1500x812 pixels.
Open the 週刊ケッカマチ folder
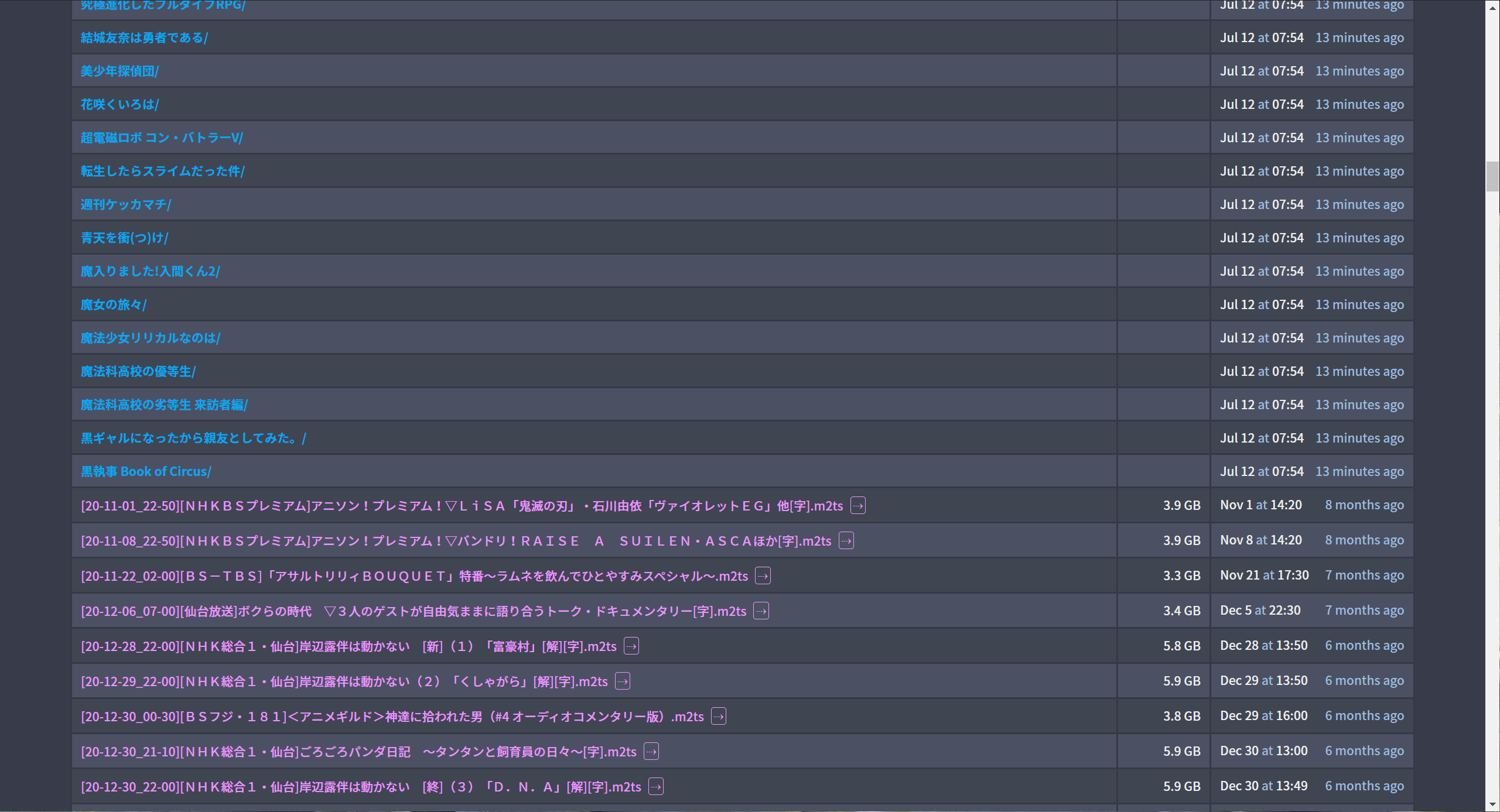126,204
